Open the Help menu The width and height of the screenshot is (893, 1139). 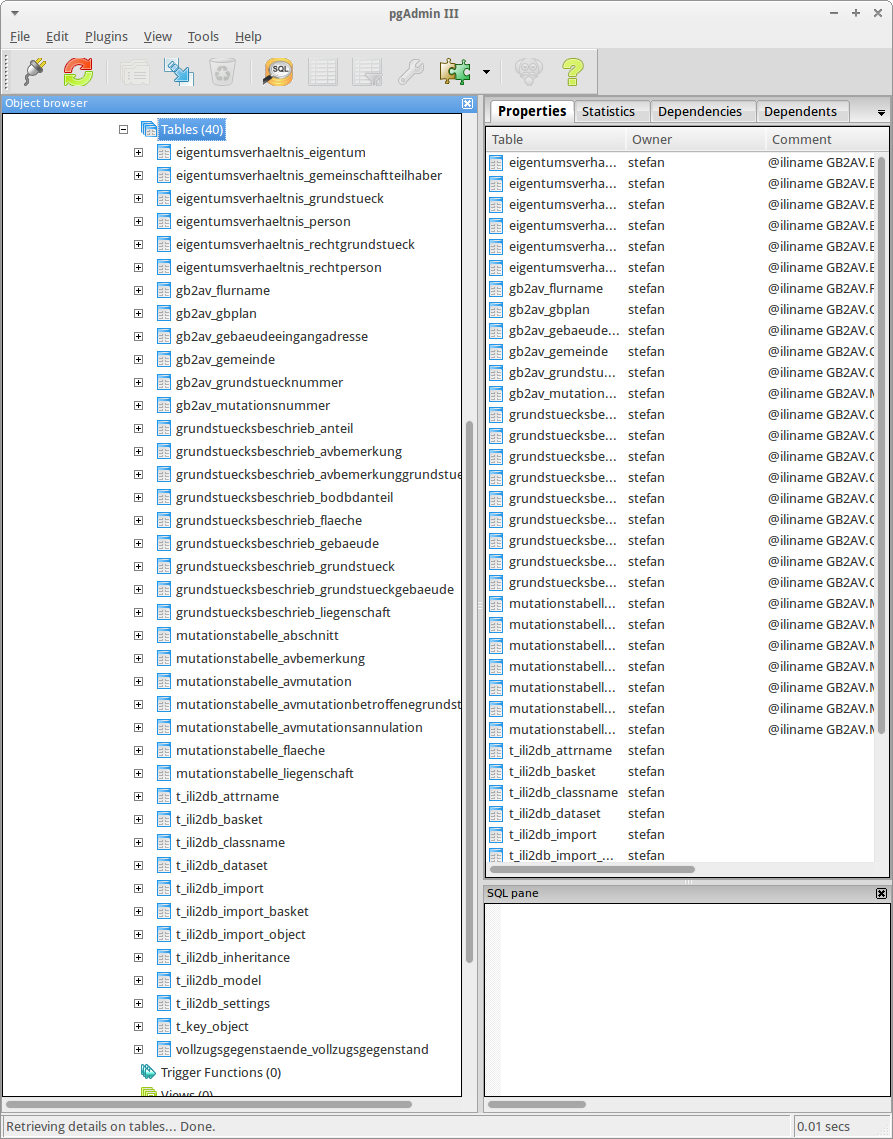248,36
